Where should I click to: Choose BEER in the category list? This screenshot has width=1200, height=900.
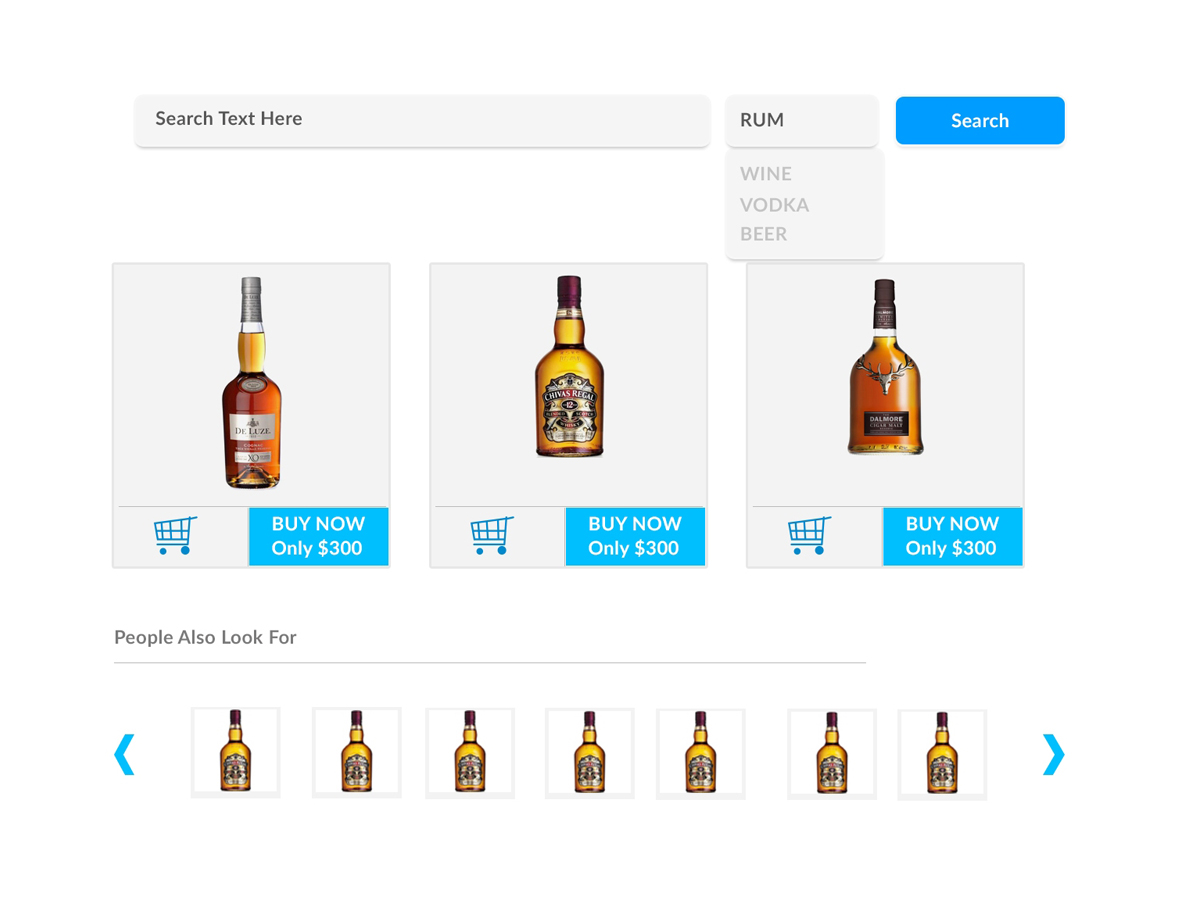point(764,234)
